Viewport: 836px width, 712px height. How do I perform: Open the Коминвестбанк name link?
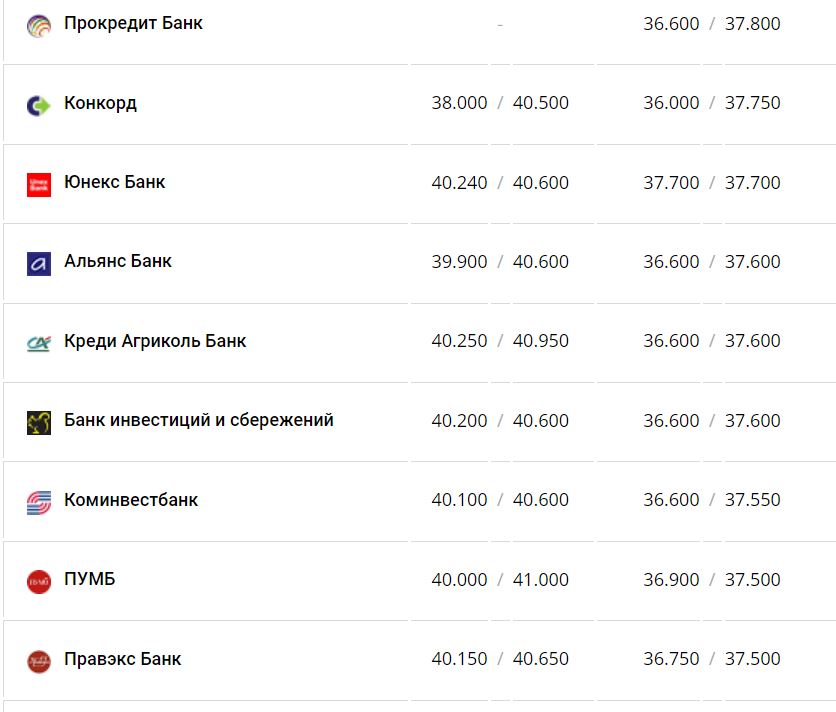coord(130,500)
